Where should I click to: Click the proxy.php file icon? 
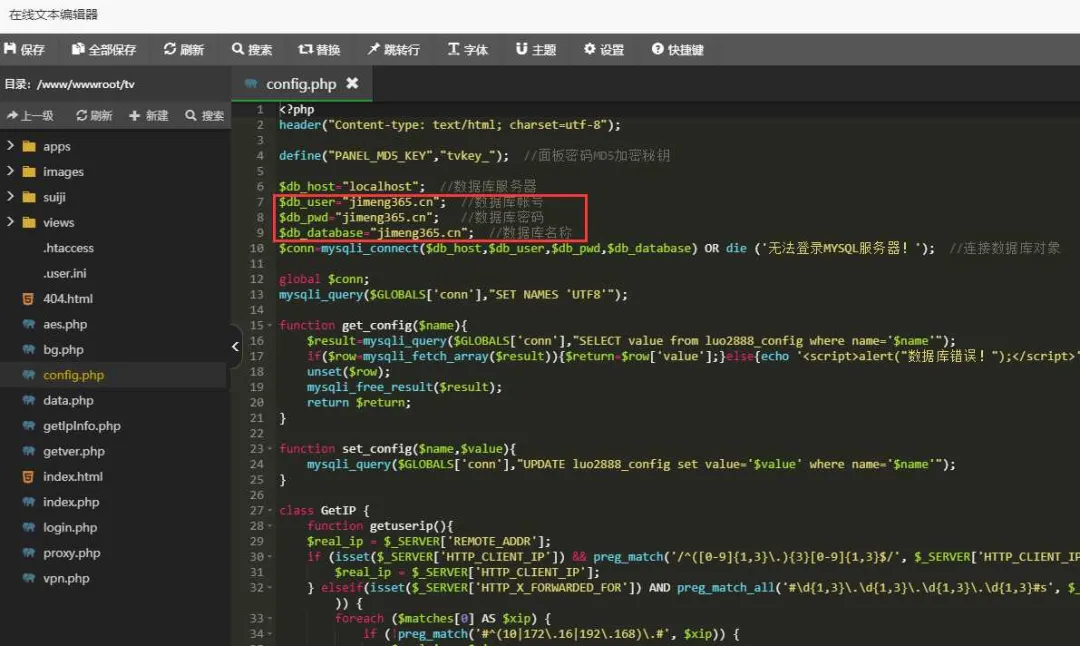28,553
